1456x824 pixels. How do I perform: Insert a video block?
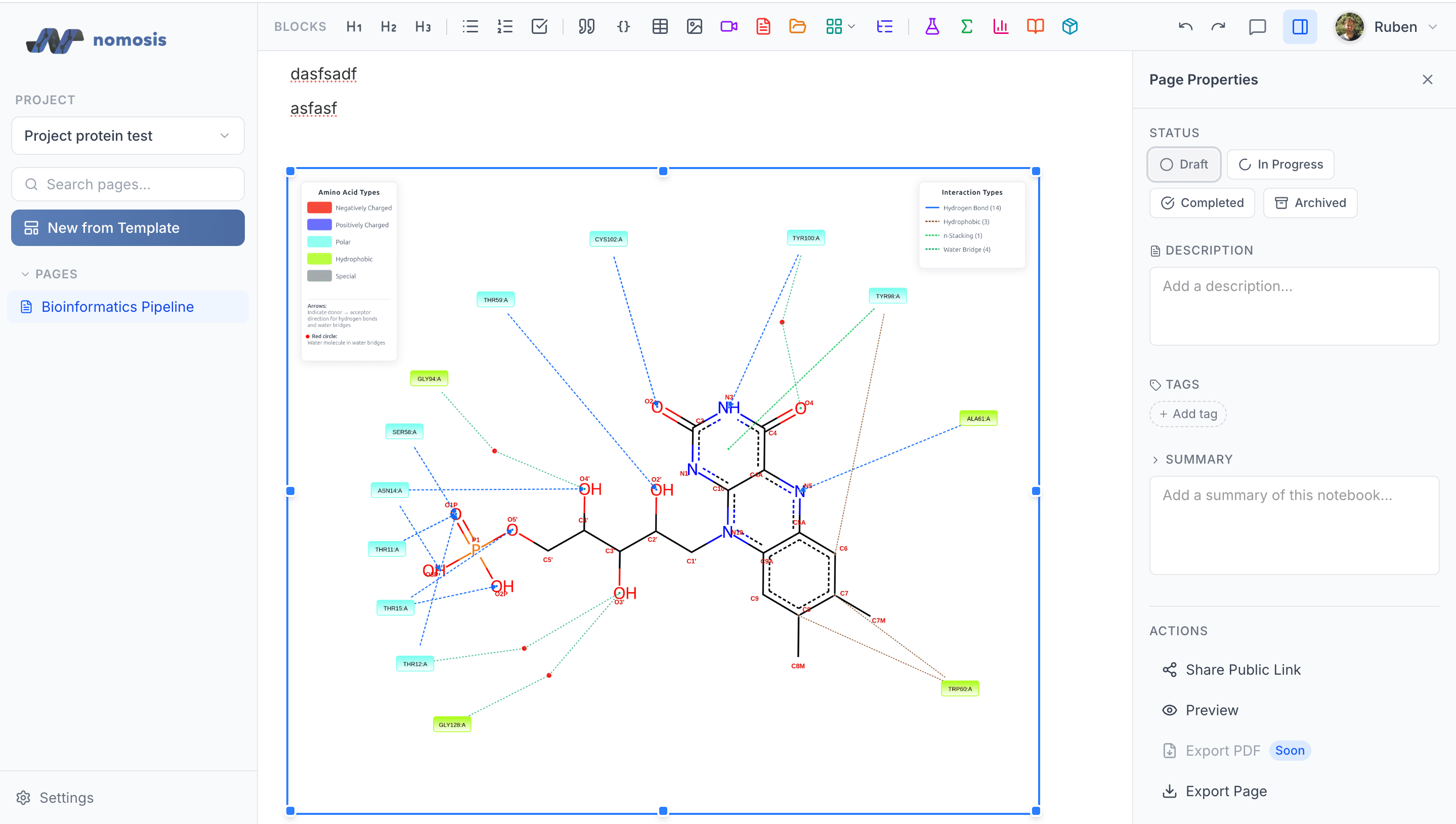[728, 26]
